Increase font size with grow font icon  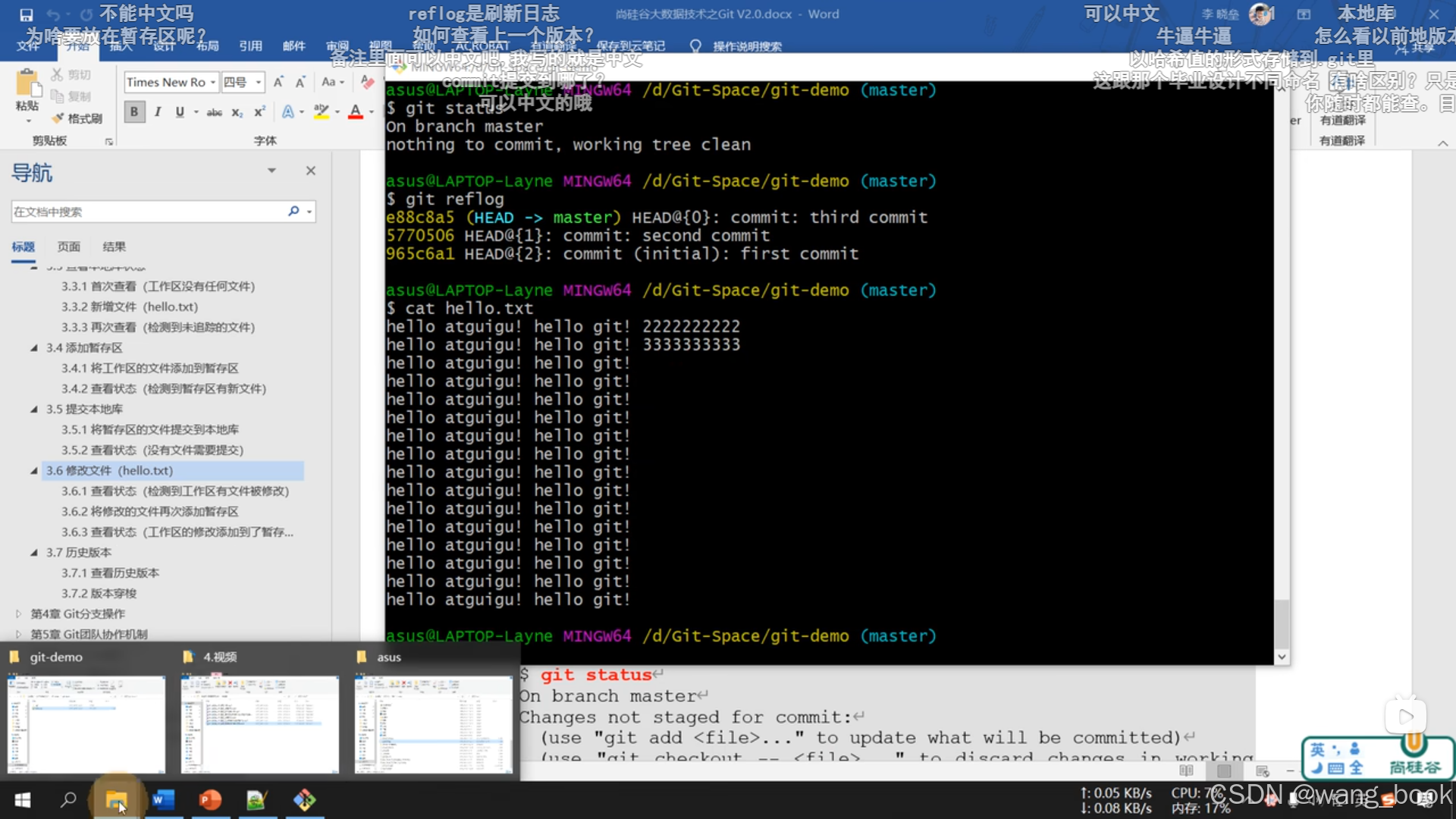278,82
